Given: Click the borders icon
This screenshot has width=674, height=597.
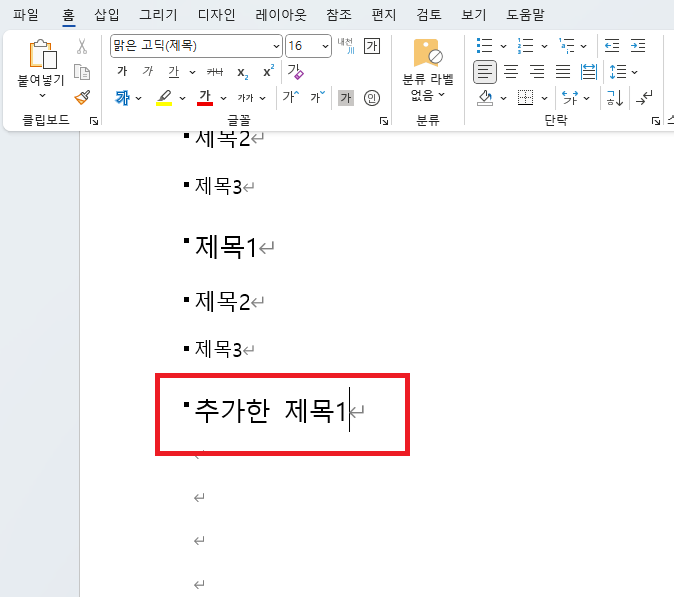Looking at the screenshot, I should tap(525, 98).
